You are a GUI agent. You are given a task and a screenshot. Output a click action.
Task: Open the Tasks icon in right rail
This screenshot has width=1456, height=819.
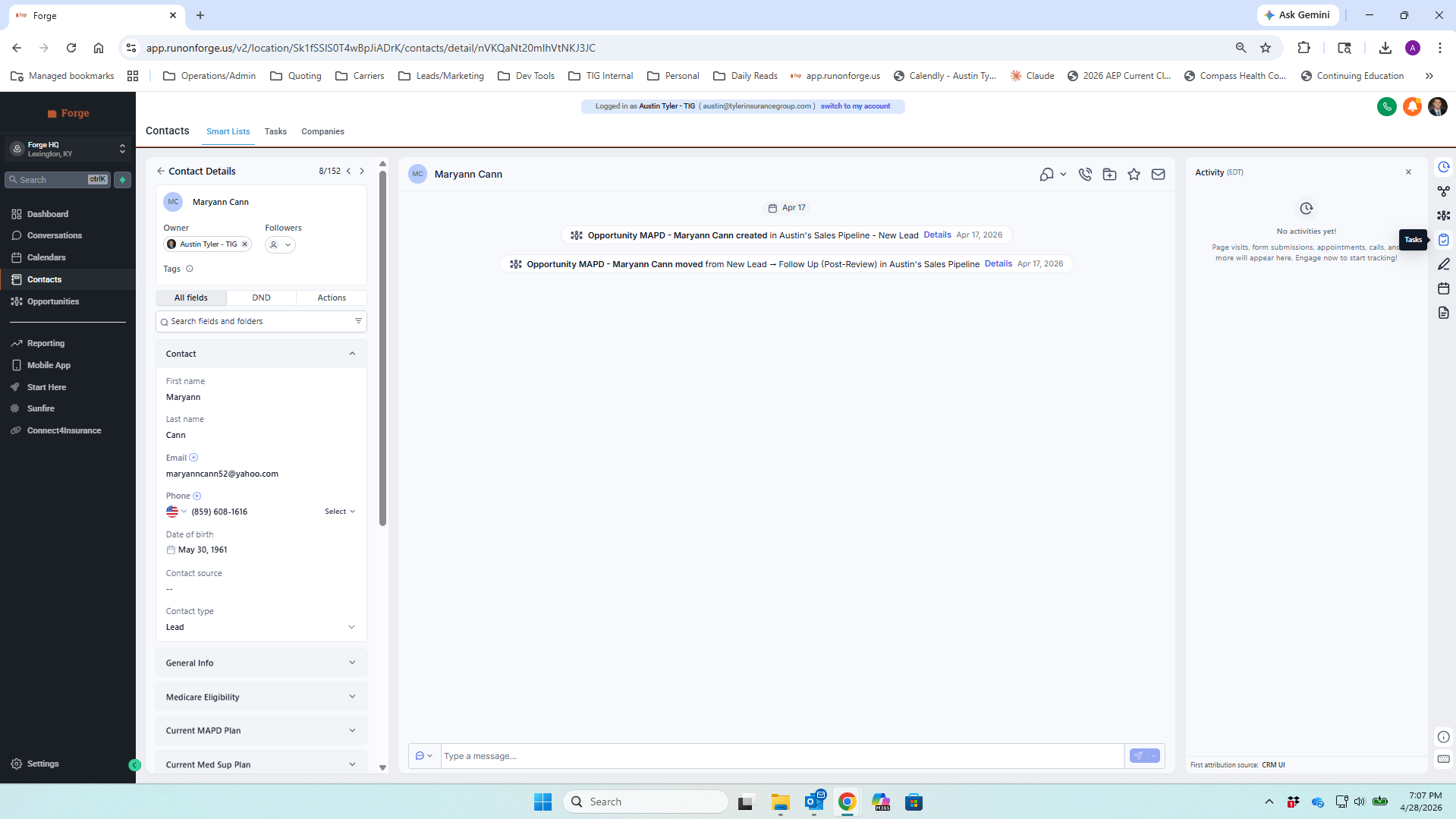[x=1443, y=240]
